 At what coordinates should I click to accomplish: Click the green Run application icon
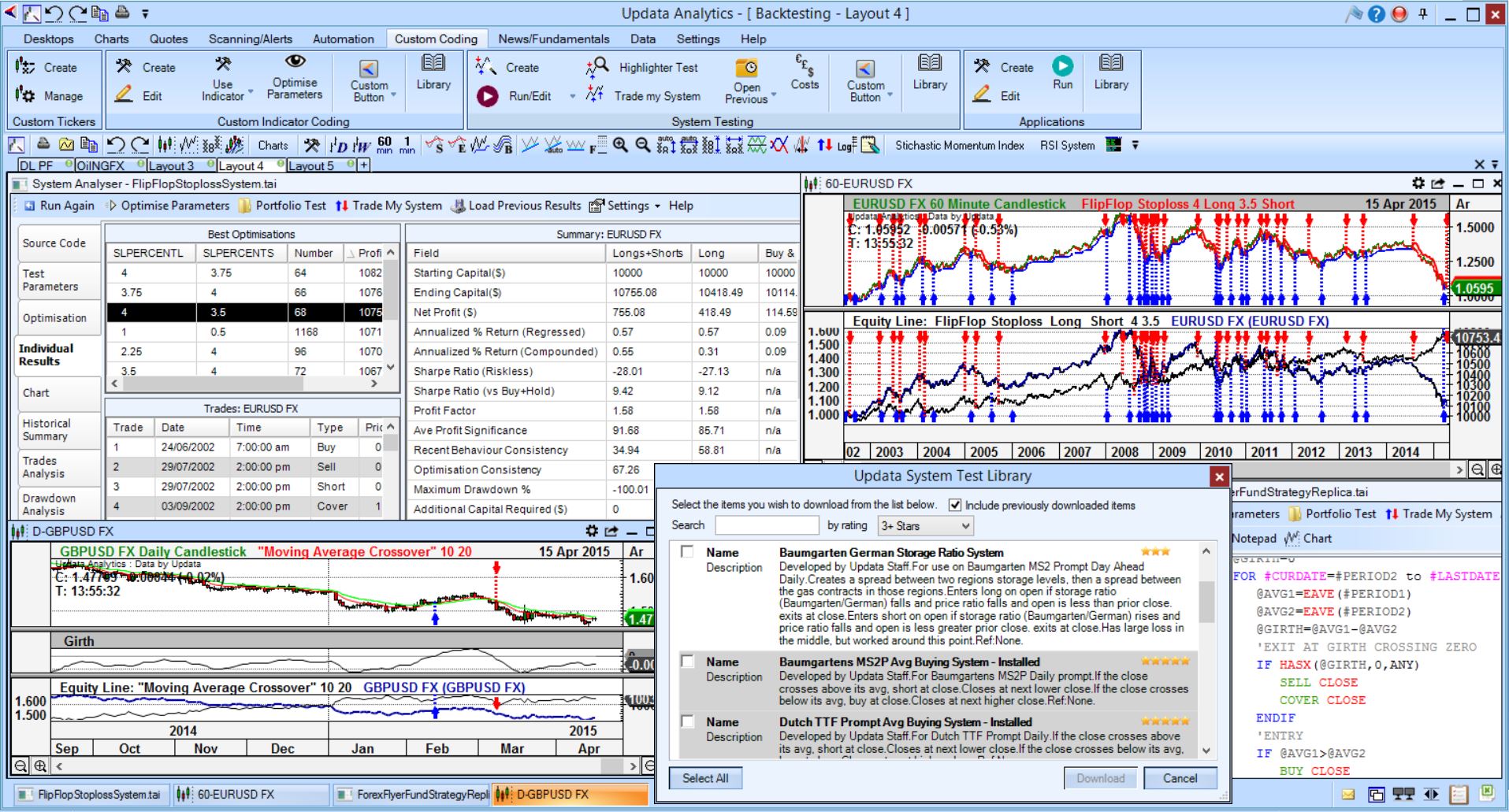1062,72
